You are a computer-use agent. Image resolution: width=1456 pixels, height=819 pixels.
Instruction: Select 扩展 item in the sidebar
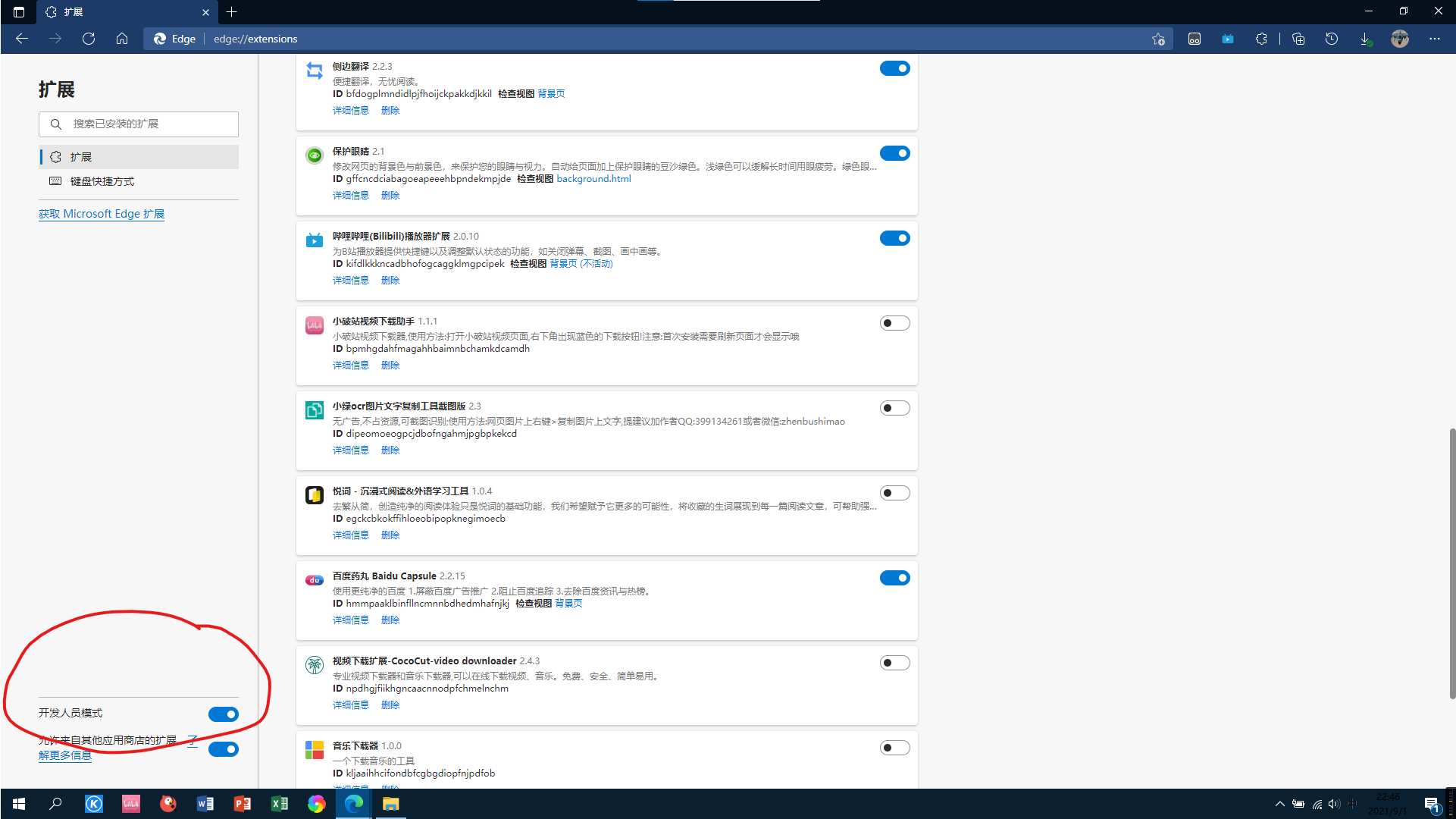[81, 157]
